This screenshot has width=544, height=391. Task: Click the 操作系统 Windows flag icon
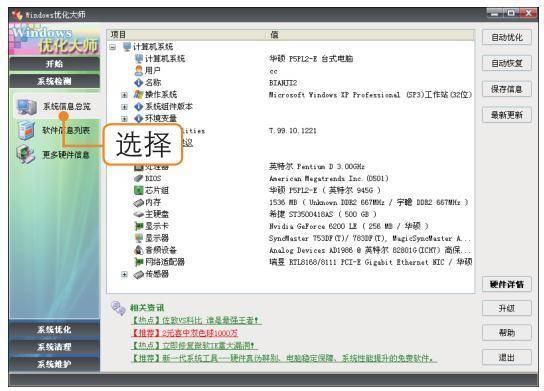tap(139, 94)
